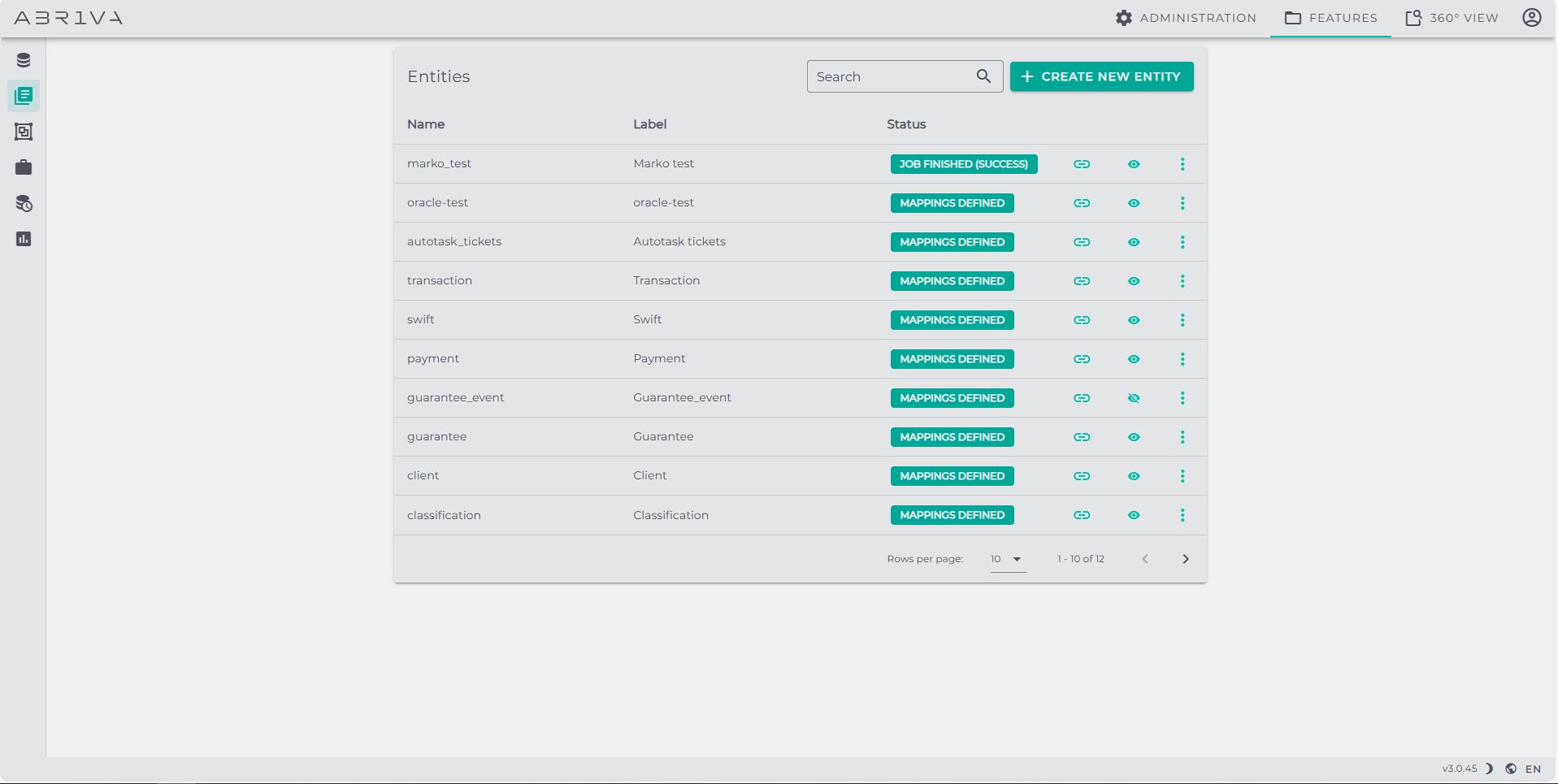Switch to the Administration tab

tap(1186, 18)
